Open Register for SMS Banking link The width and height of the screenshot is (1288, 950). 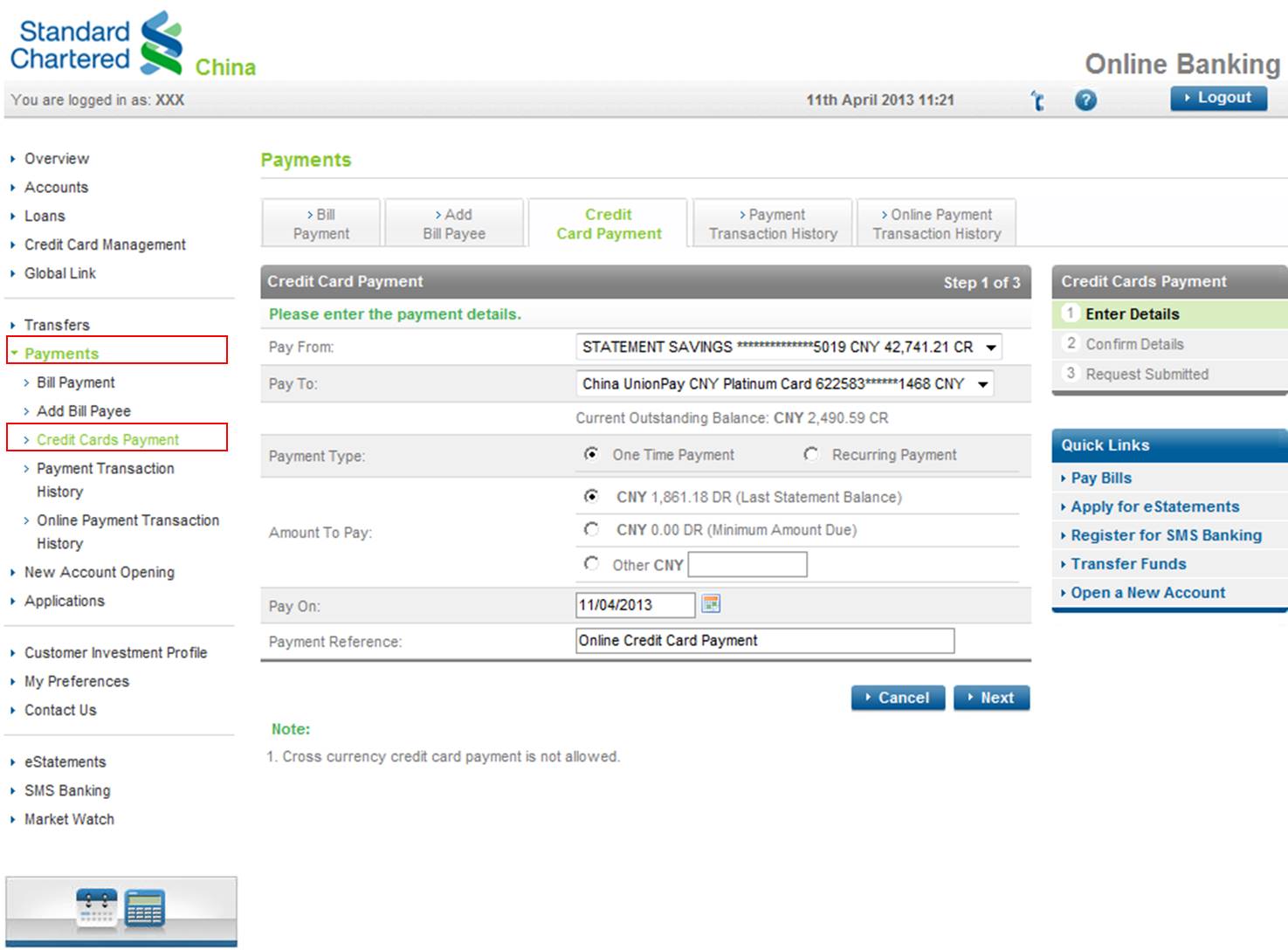[x=1166, y=535]
